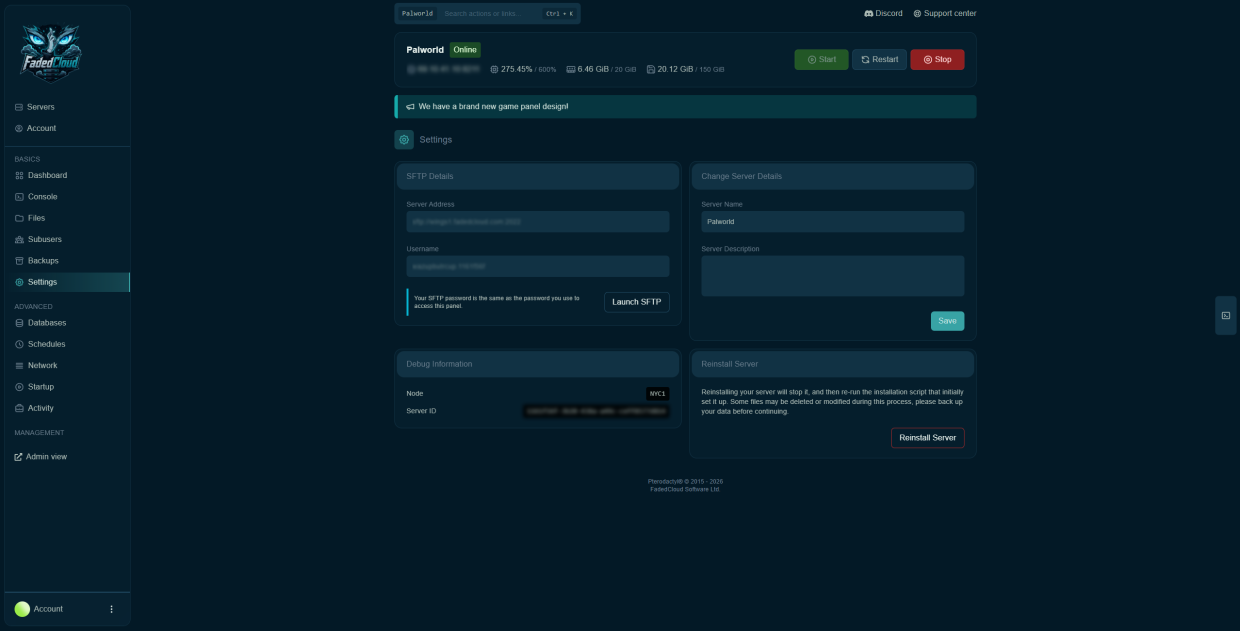The height and width of the screenshot is (631, 1240).
Task: Click the 20.12 GiB disk value
Action: point(676,70)
